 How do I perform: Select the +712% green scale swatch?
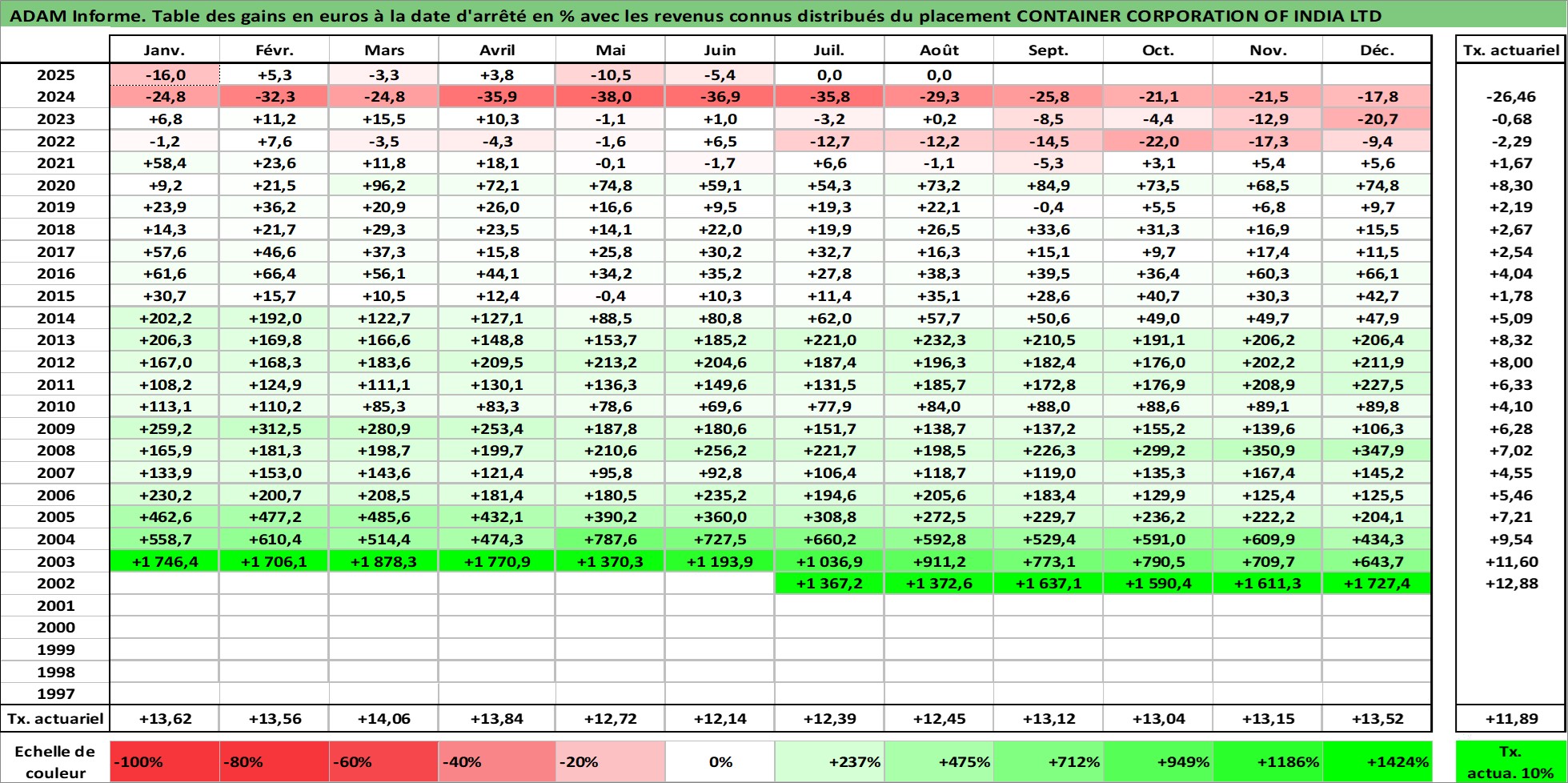[x=1049, y=762]
